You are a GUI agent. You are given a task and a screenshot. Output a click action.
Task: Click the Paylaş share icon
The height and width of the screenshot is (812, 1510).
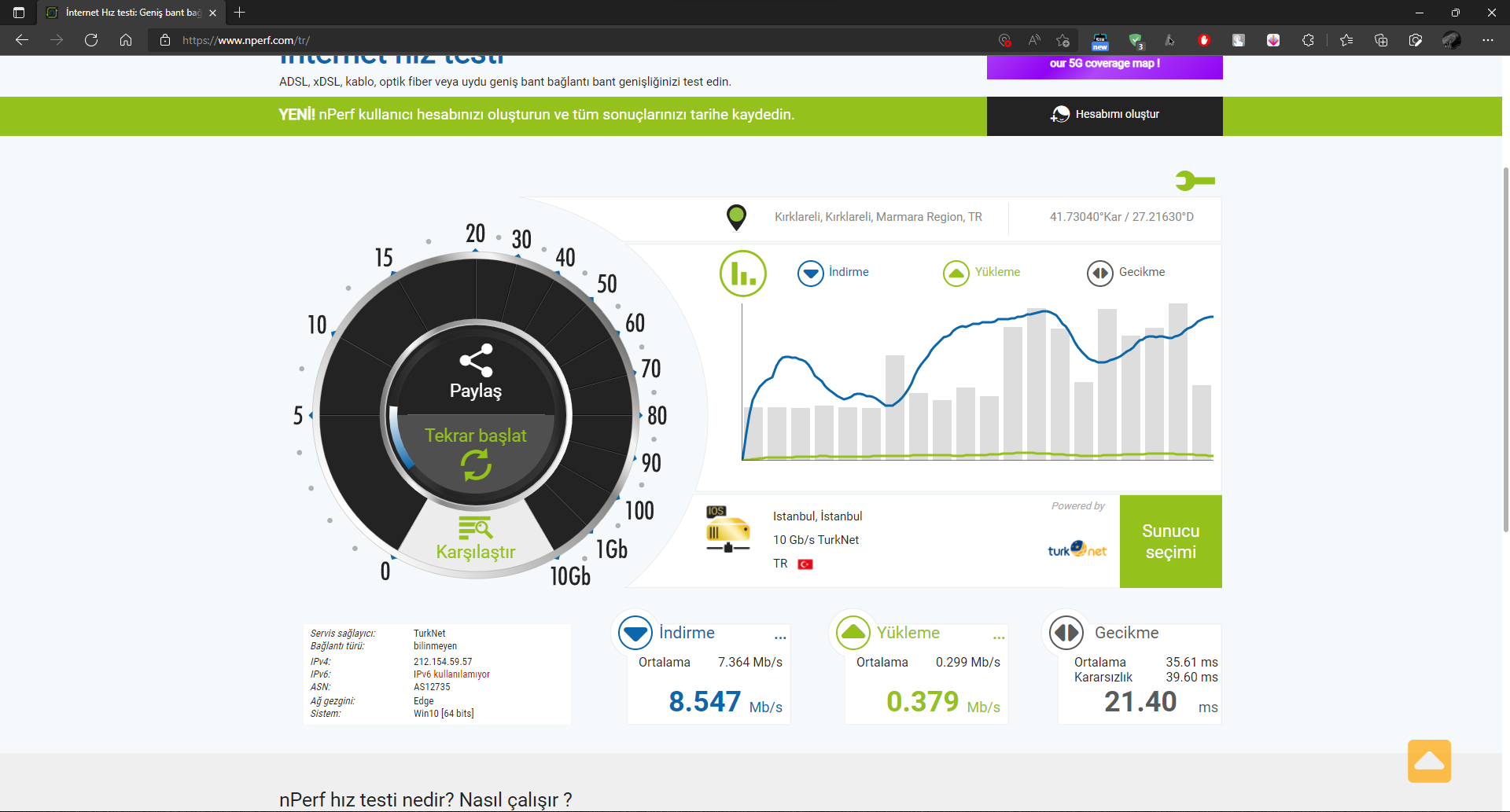click(476, 361)
